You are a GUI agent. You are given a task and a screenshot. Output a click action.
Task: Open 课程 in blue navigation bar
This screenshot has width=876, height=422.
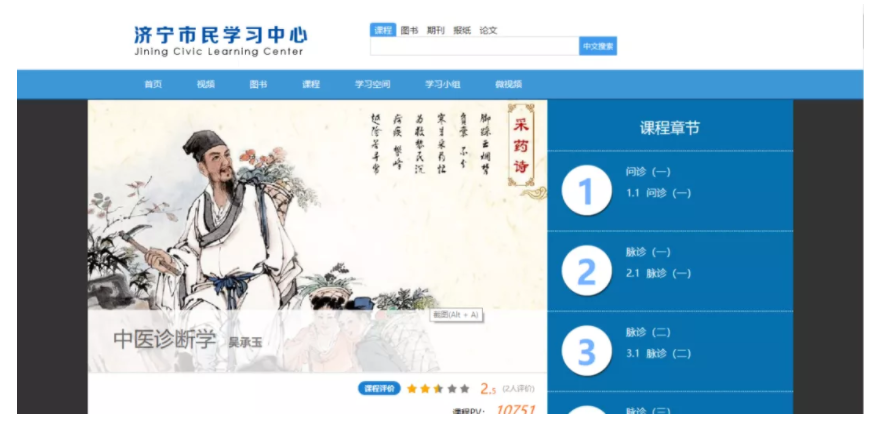click(x=311, y=84)
